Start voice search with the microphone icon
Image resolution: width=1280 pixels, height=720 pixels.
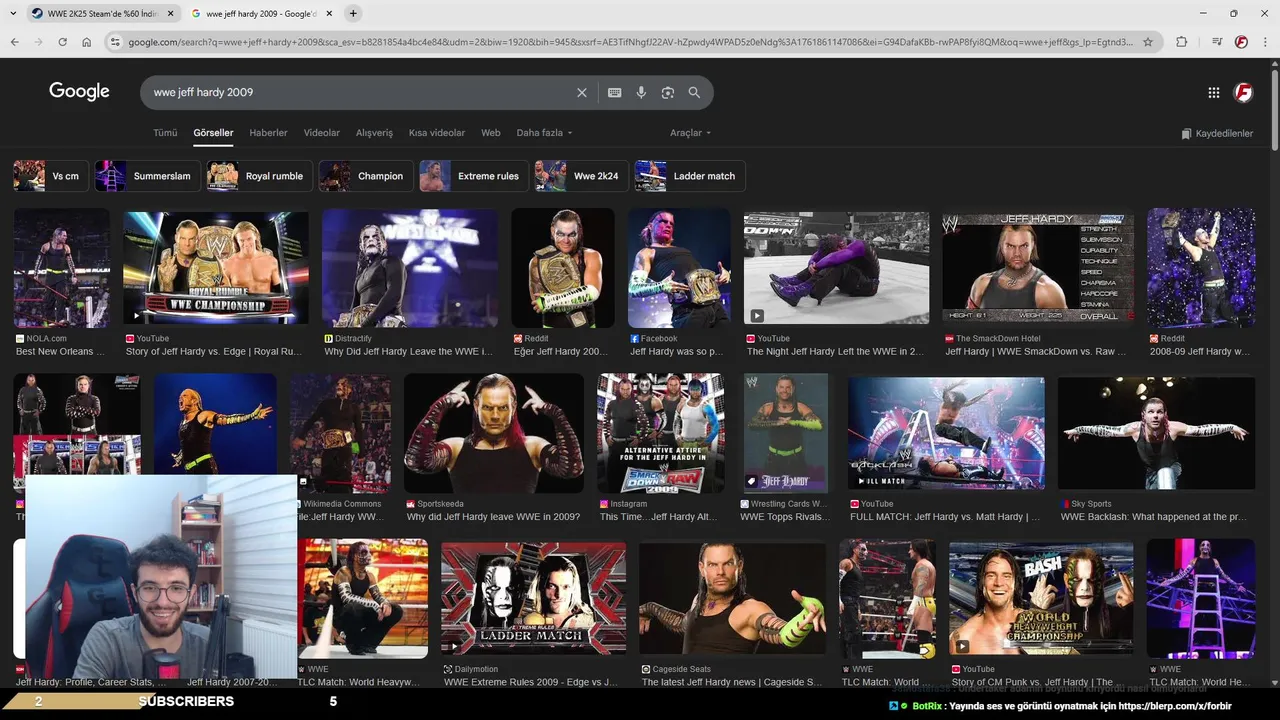tap(641, 92)
